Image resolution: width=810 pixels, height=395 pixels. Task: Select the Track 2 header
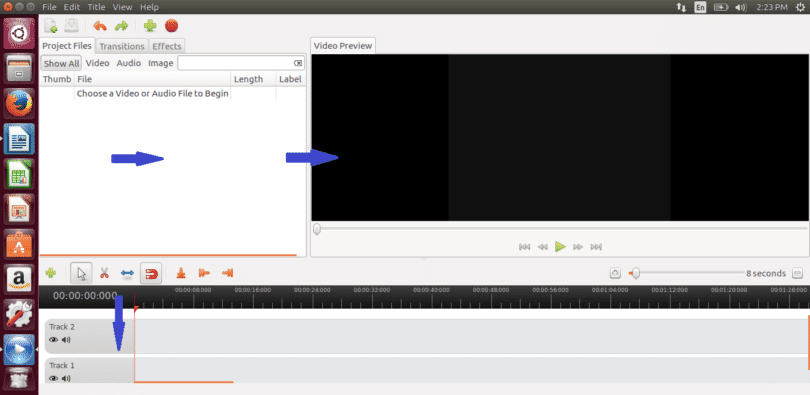coord(89,336)
